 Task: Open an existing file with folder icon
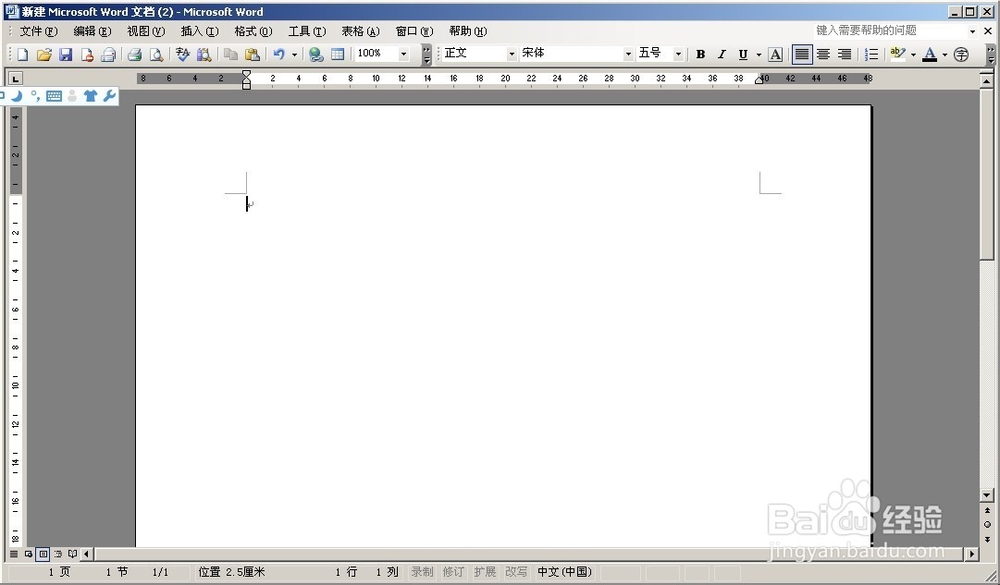(x=44, y=54)
